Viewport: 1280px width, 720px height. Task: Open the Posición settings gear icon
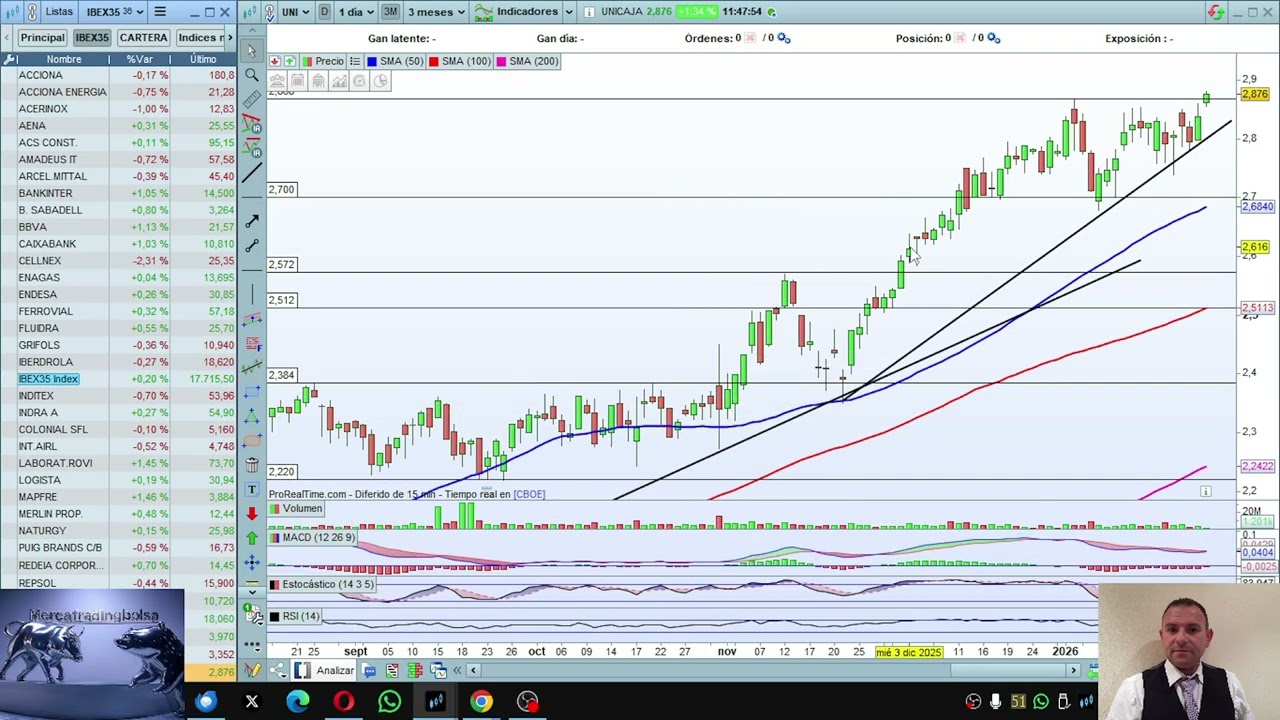[x=993, y=38]
